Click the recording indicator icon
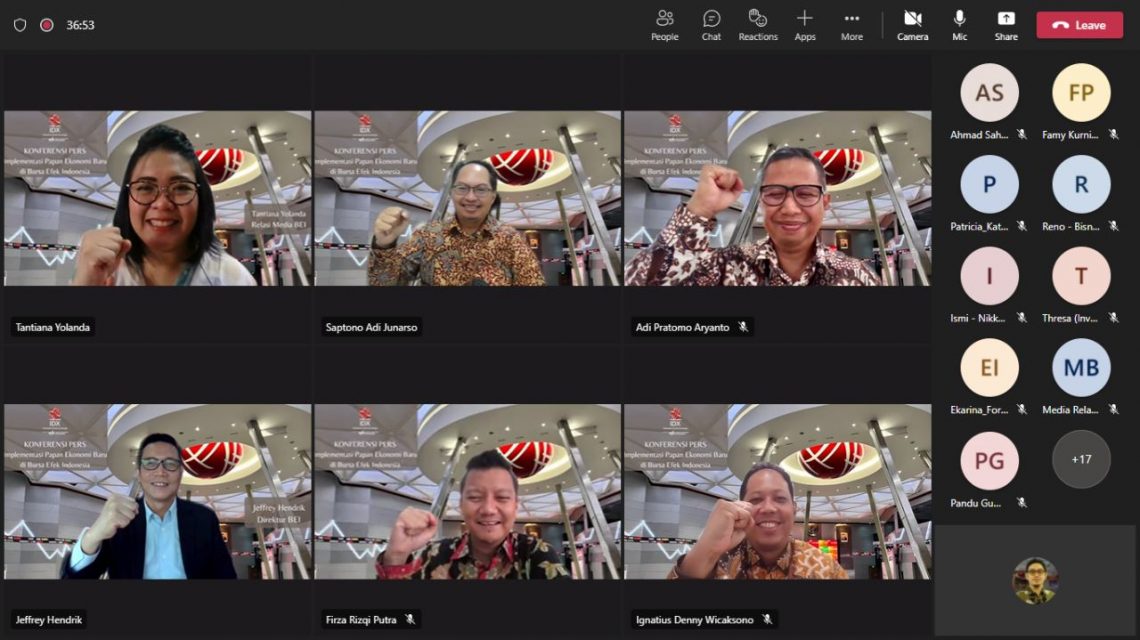 [x=47, y=25]
